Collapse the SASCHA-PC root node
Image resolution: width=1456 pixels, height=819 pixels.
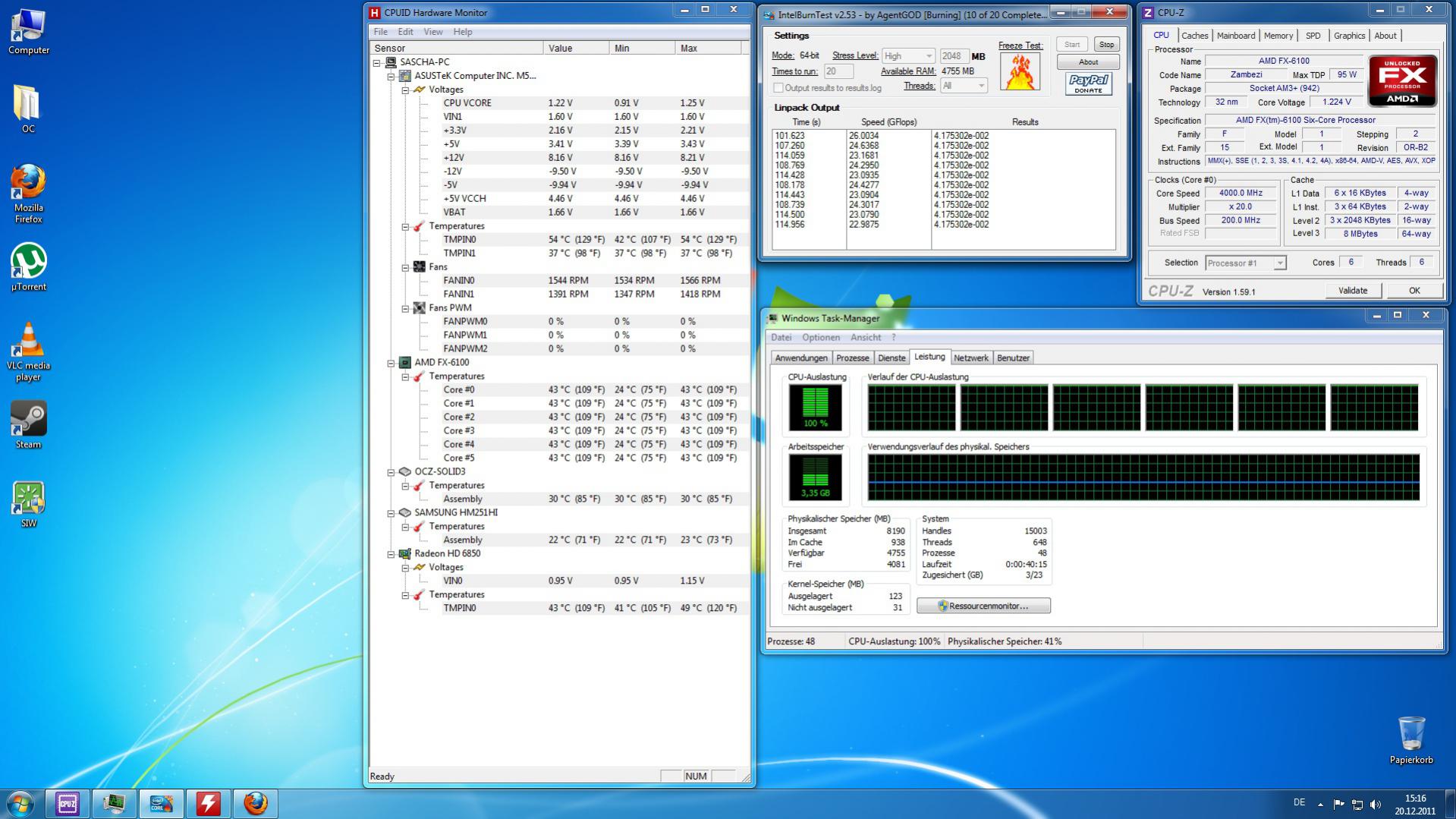coord(377,62)
